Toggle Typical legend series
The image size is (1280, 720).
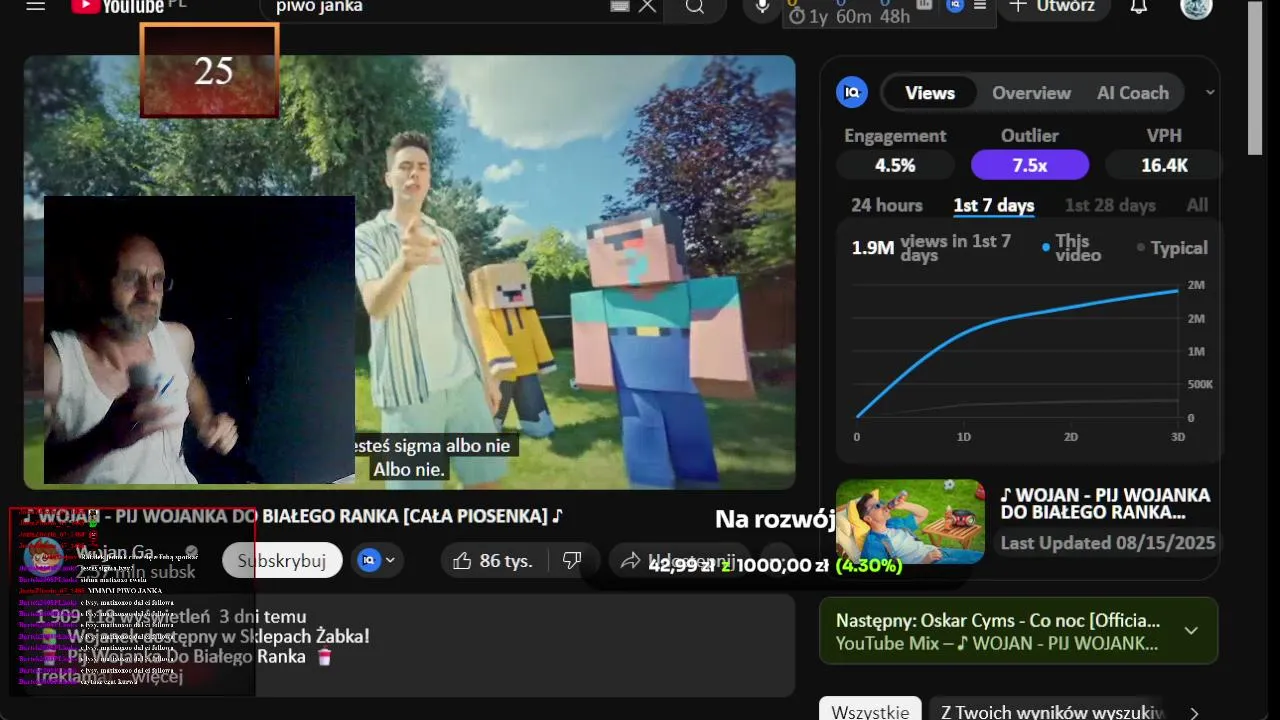[1173, 248]
